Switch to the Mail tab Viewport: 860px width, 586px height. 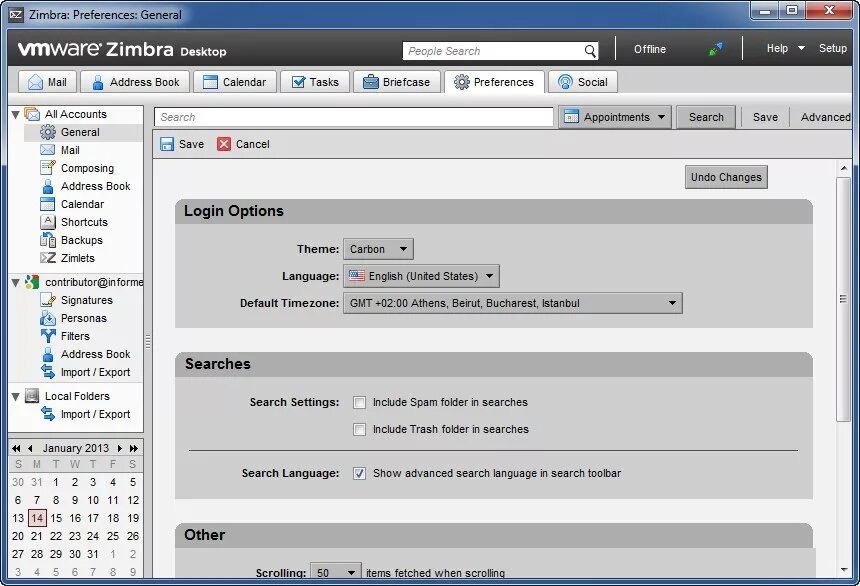coord(48,82)
